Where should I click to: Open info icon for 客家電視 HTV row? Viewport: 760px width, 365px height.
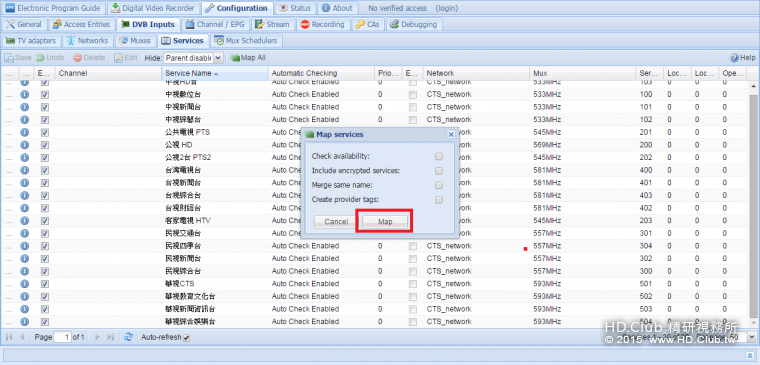click(24, 220)
